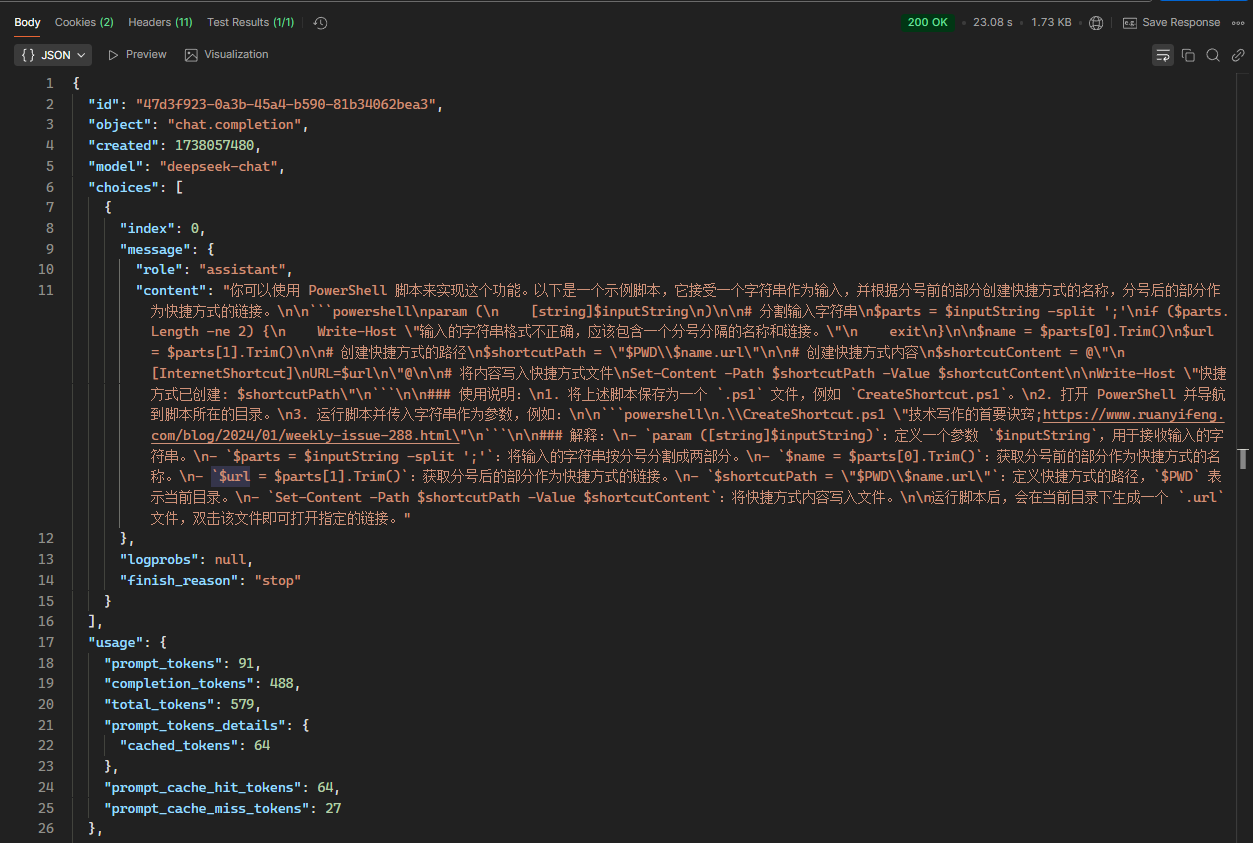The height and width of the screenshot is (843, 1253).
Task: Click the "choices" key
Action: [123, 187]
